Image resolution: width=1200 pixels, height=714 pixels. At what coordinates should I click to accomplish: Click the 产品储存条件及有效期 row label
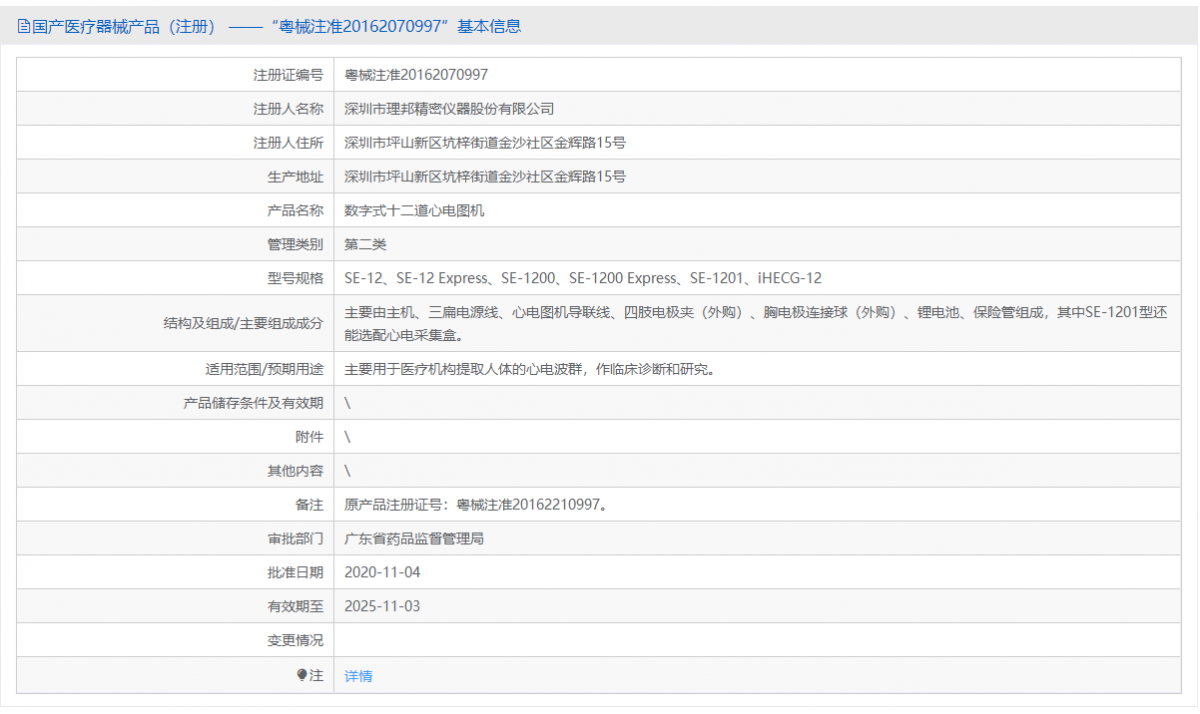253,403
